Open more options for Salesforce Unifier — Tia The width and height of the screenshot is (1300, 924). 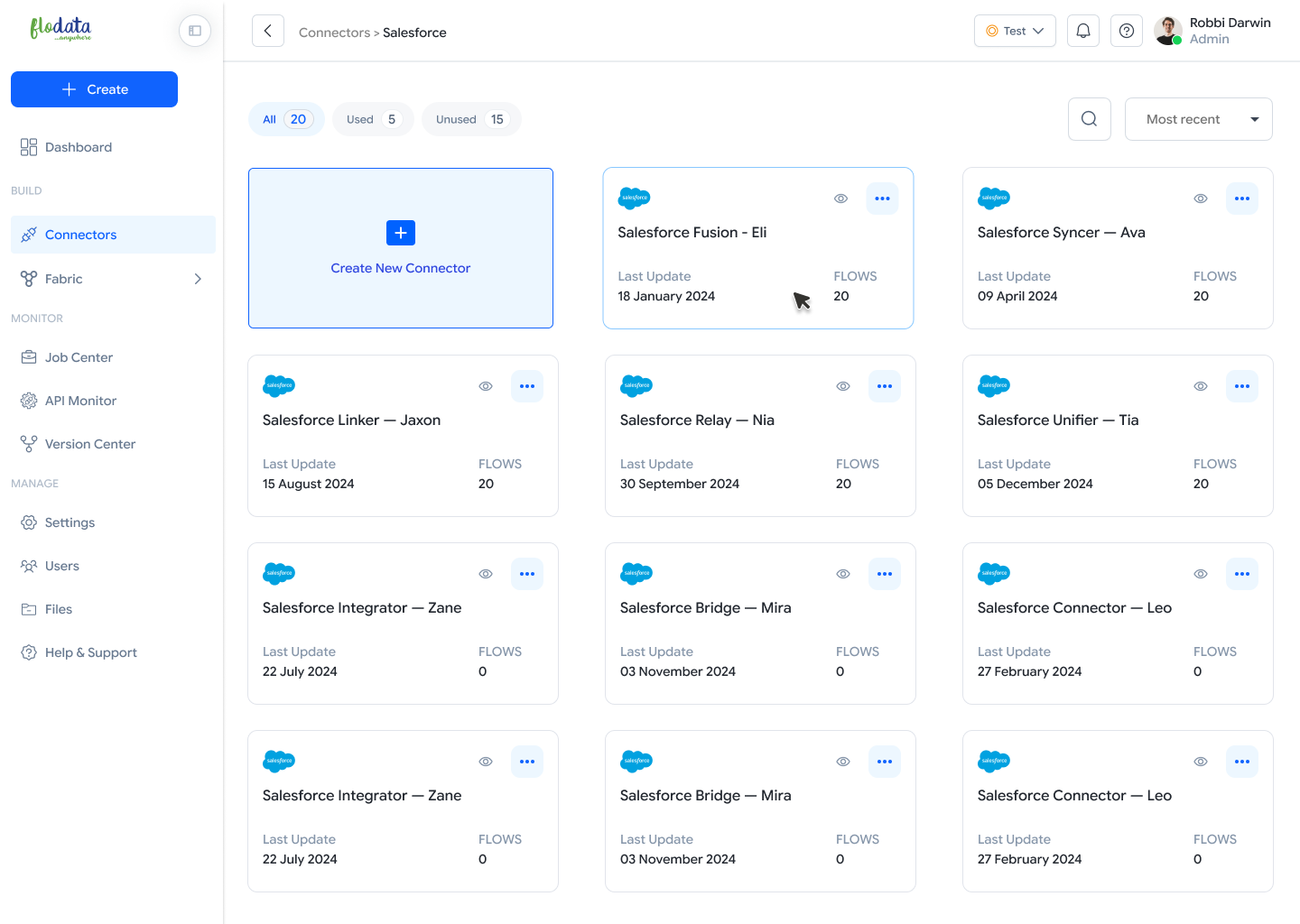tap(1242, 386)
